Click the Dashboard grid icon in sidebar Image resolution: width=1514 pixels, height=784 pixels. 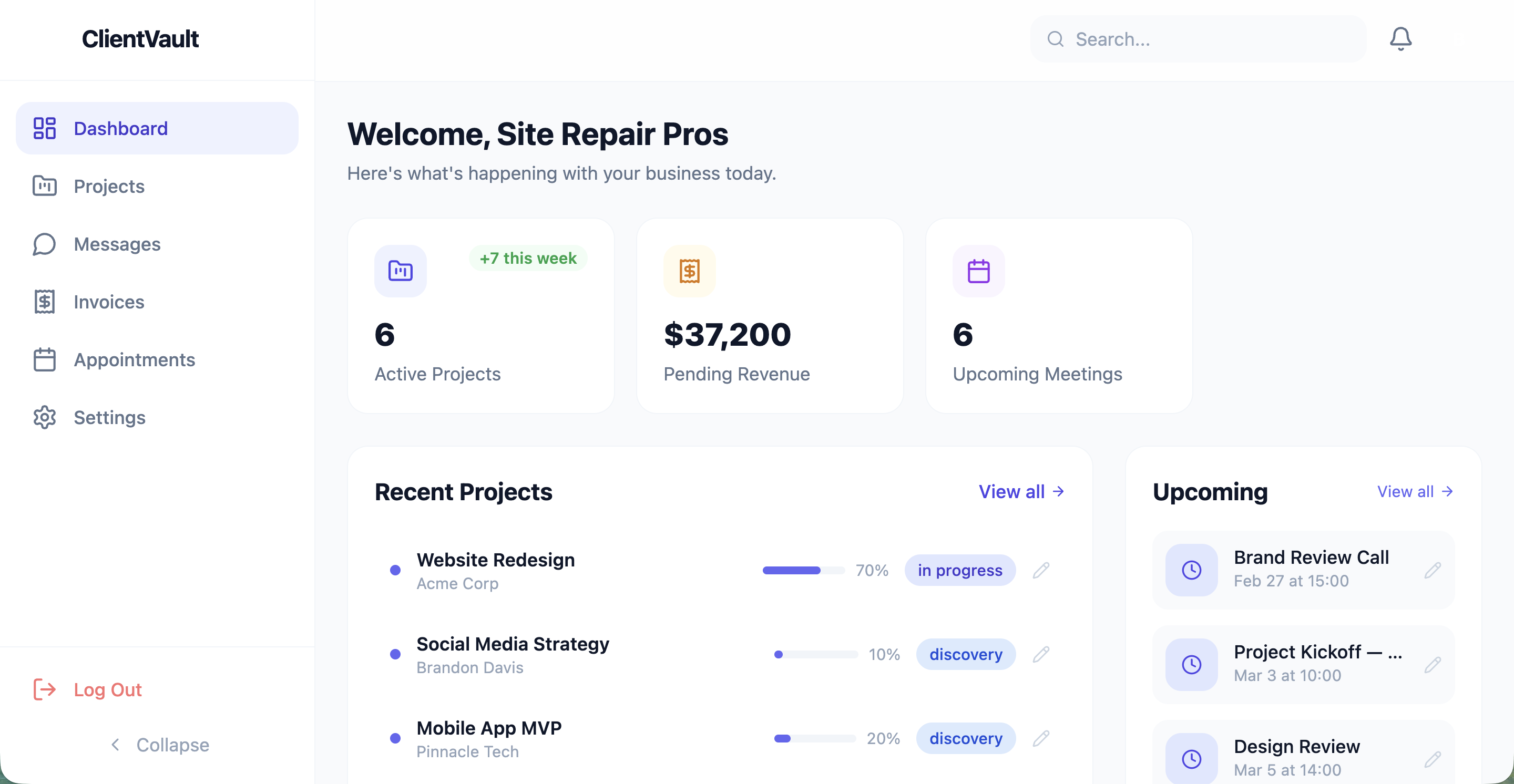coord(44,128)
